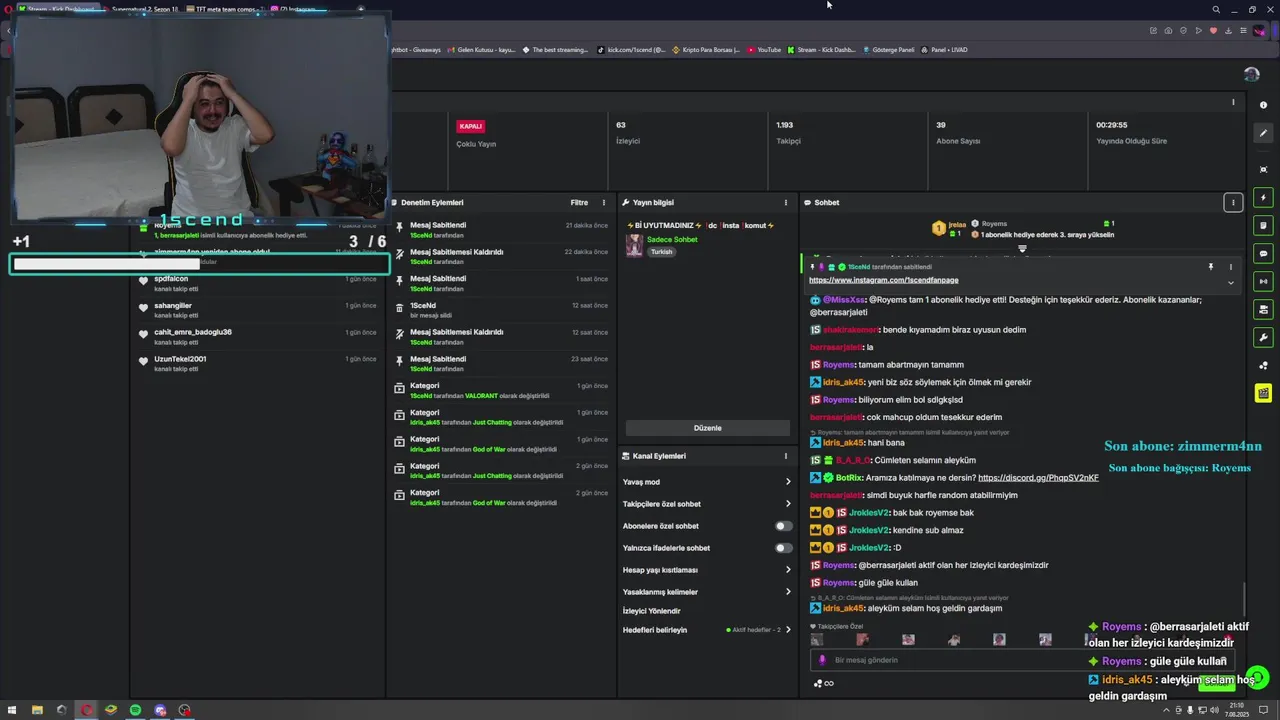Open the Sohbet panel three-dot menu
This screenshot has height=720, width=1280.
tap(1233, 202)
